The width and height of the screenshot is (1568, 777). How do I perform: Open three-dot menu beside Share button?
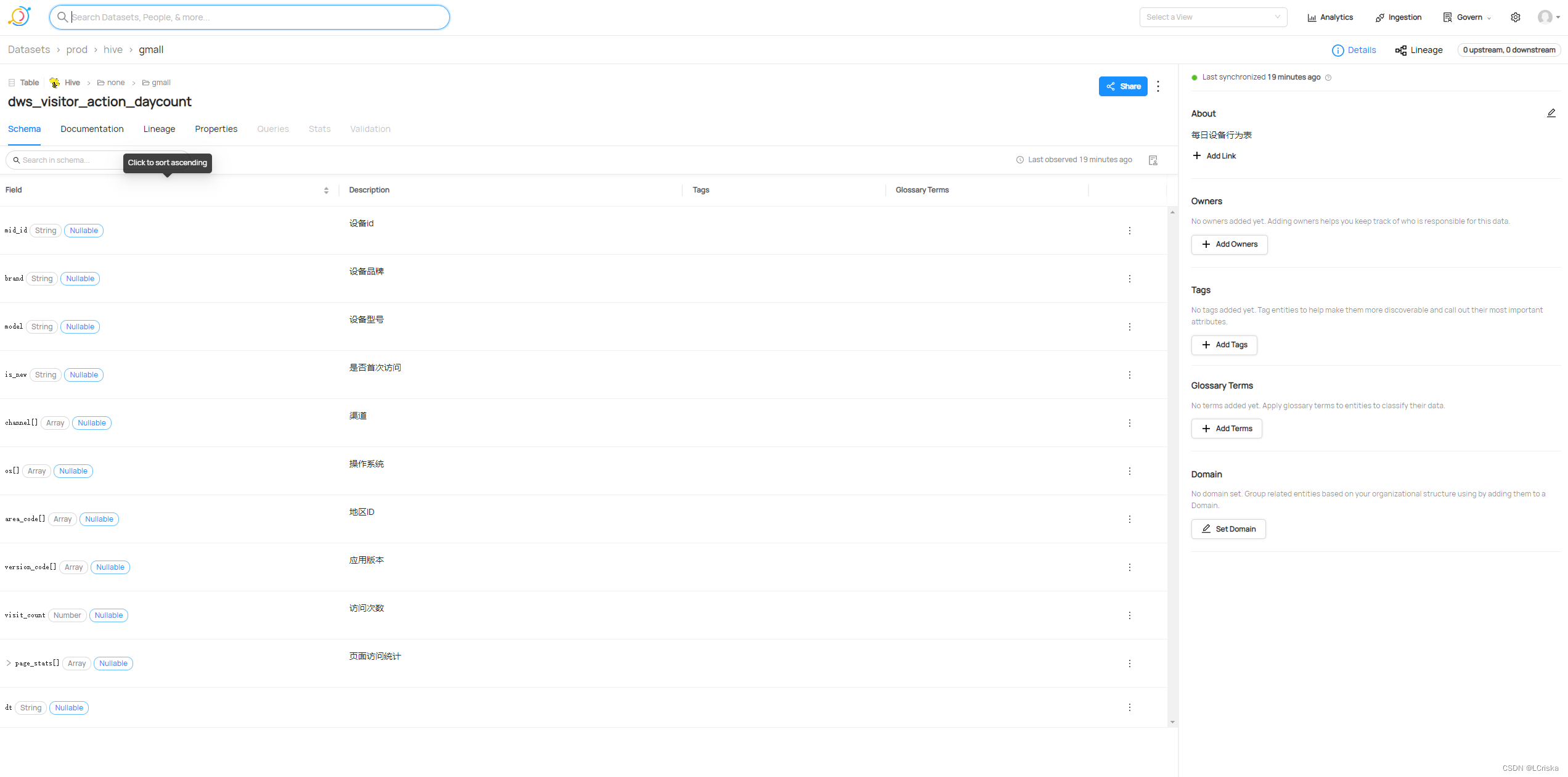pyautogui.click(x=1158, y=86)
